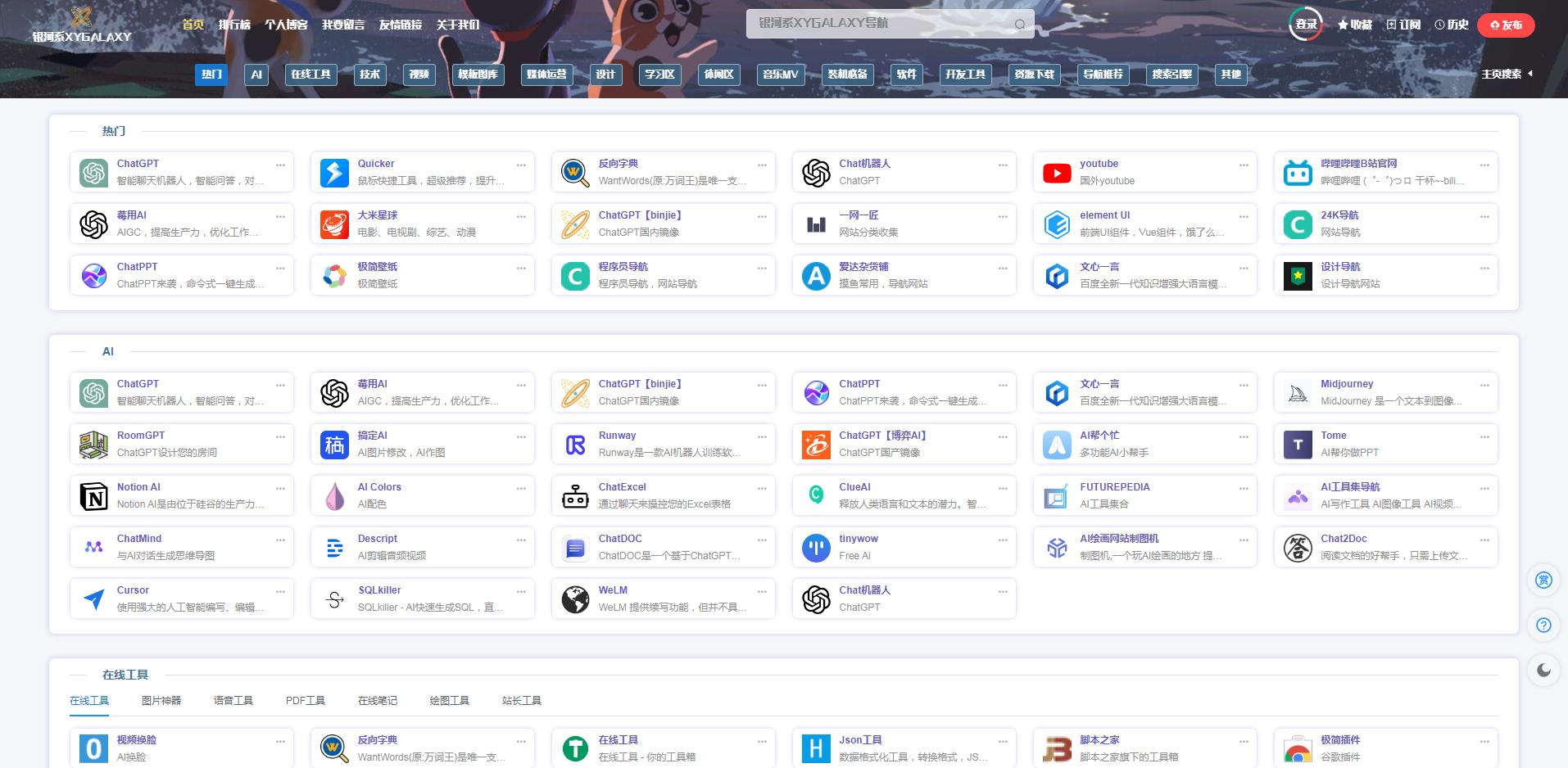Expand 主页搜索 using its arrow
This screenshot has height=768, width=1568.
pos(1529,73)
